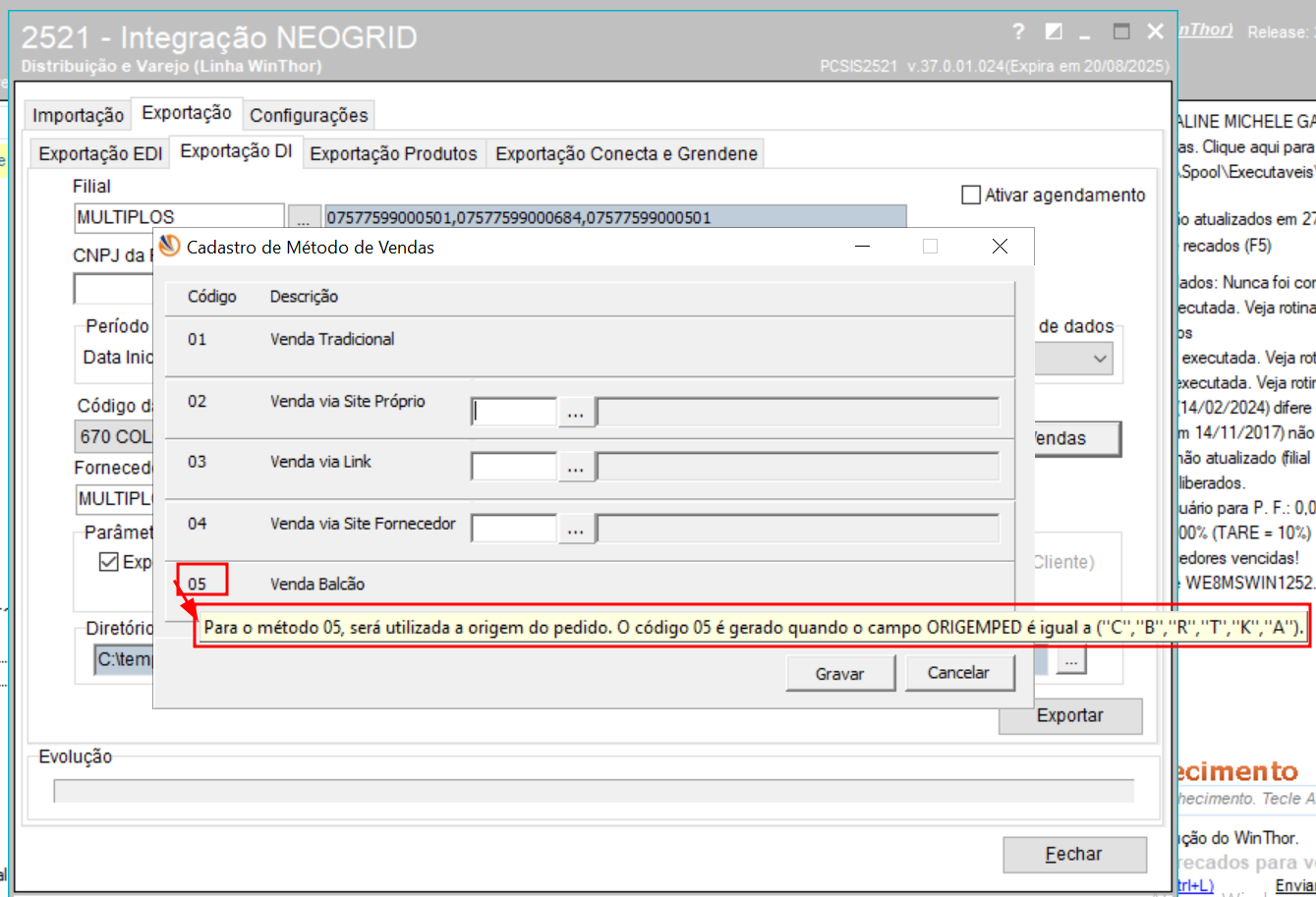Select the Exportação DI subtab
Viewport: 1316px width, 897px height.
click(237, 151)
